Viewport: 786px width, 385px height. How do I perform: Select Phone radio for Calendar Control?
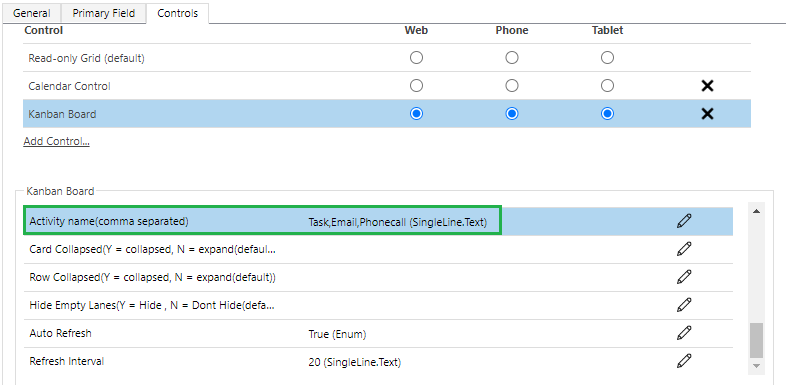click(x=512, y=86)
